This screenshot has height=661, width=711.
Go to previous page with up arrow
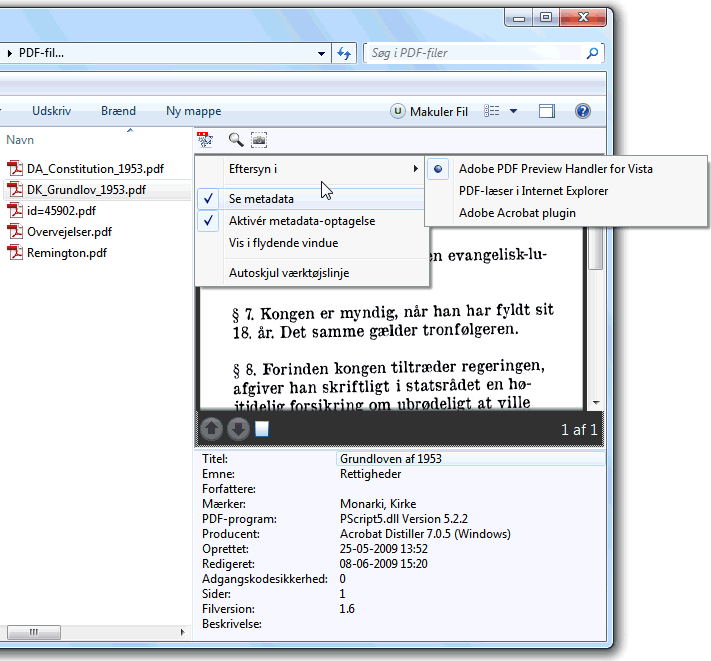coord(211,429)
